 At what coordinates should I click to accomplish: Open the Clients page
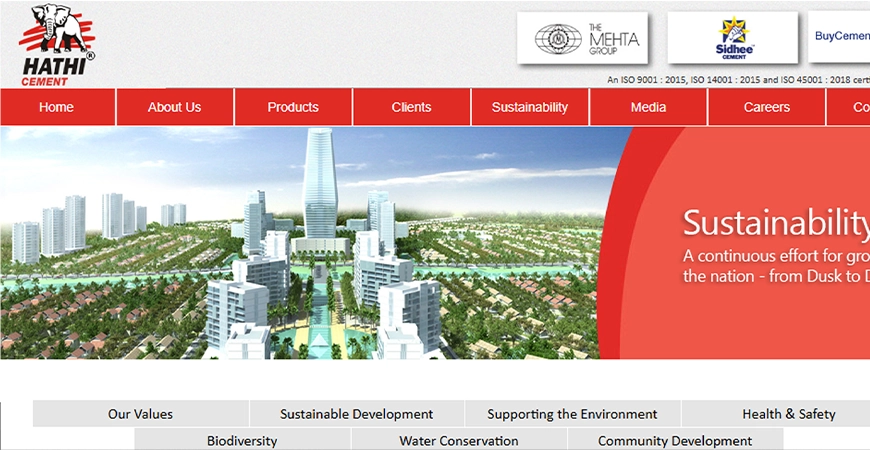coord(411,107)
